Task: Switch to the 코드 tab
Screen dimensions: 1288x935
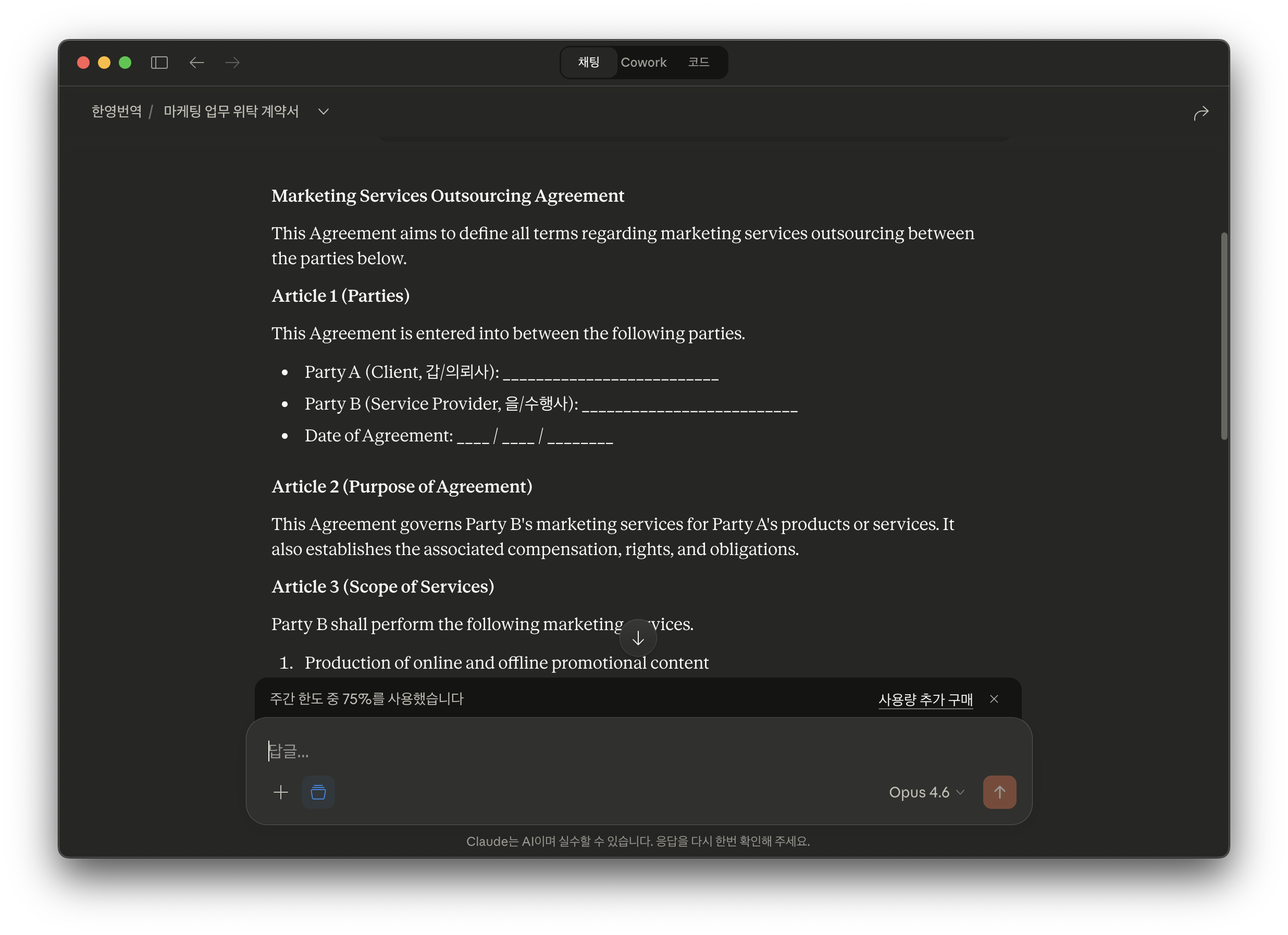Action: pos(698,63)
